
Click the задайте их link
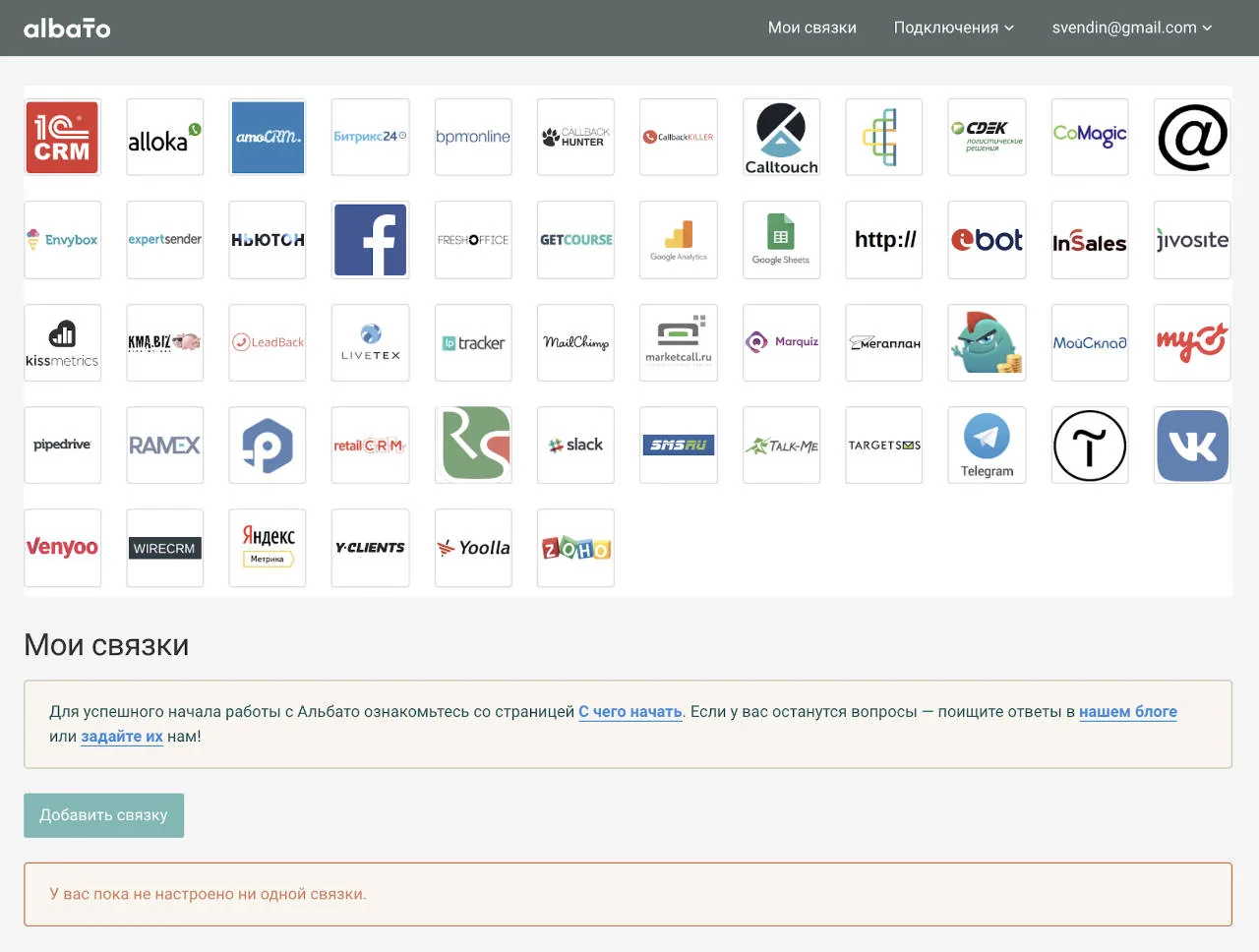tap(122, 737)
